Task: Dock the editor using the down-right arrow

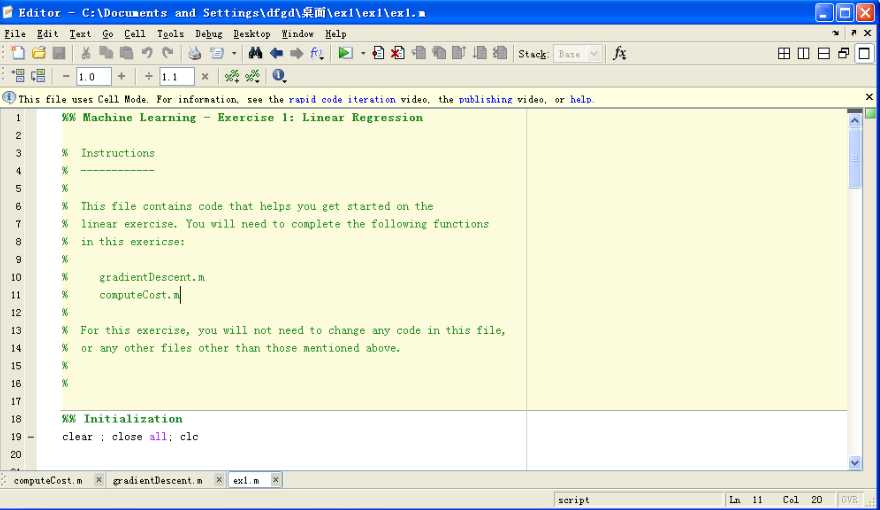Action: pyautogui.click(x=836, y=34)
